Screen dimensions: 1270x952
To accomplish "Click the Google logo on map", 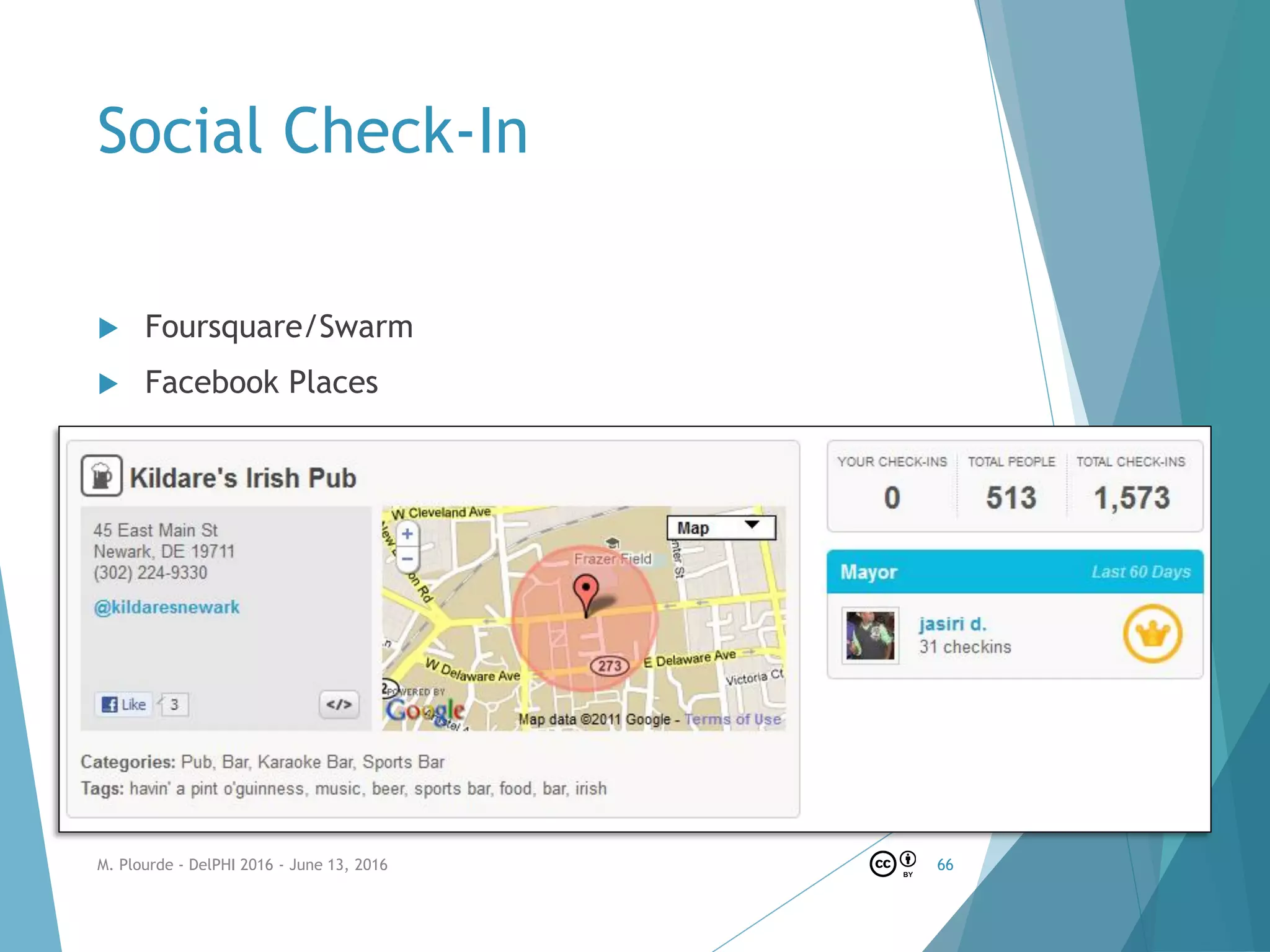I will (x=425, y=711).
